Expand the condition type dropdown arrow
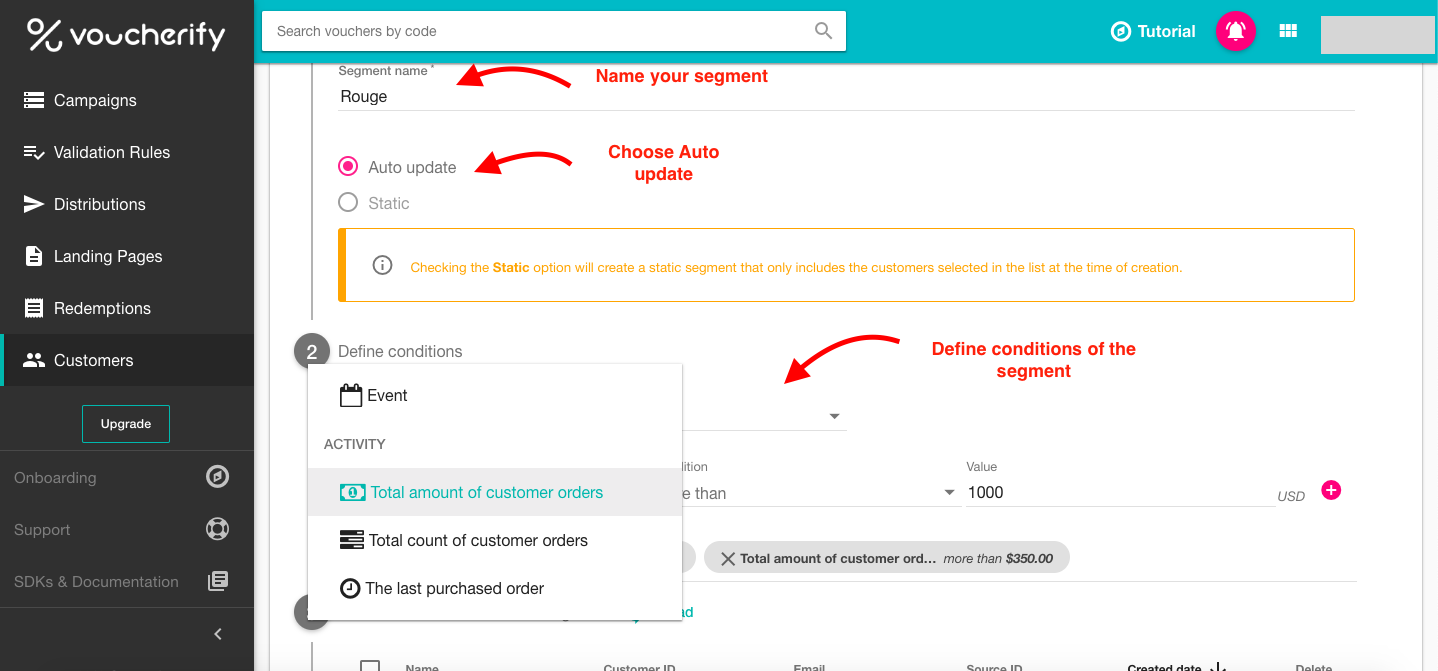The image size is (1438, 671). pos(834,417)
